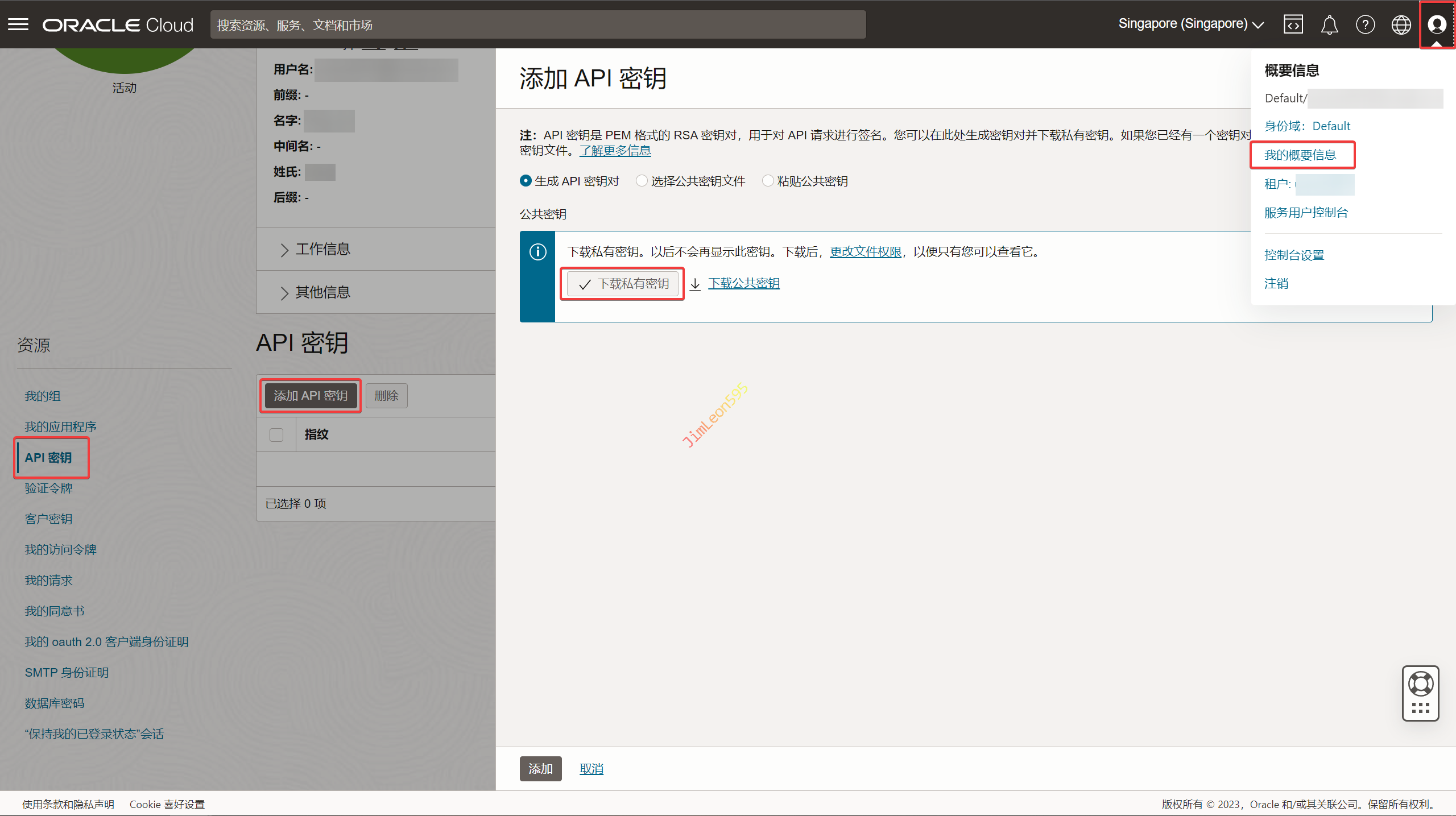Select 我的概要信息 in profile menu
This screenshot has height=816, width=1456.
(x=1300, y=155)
